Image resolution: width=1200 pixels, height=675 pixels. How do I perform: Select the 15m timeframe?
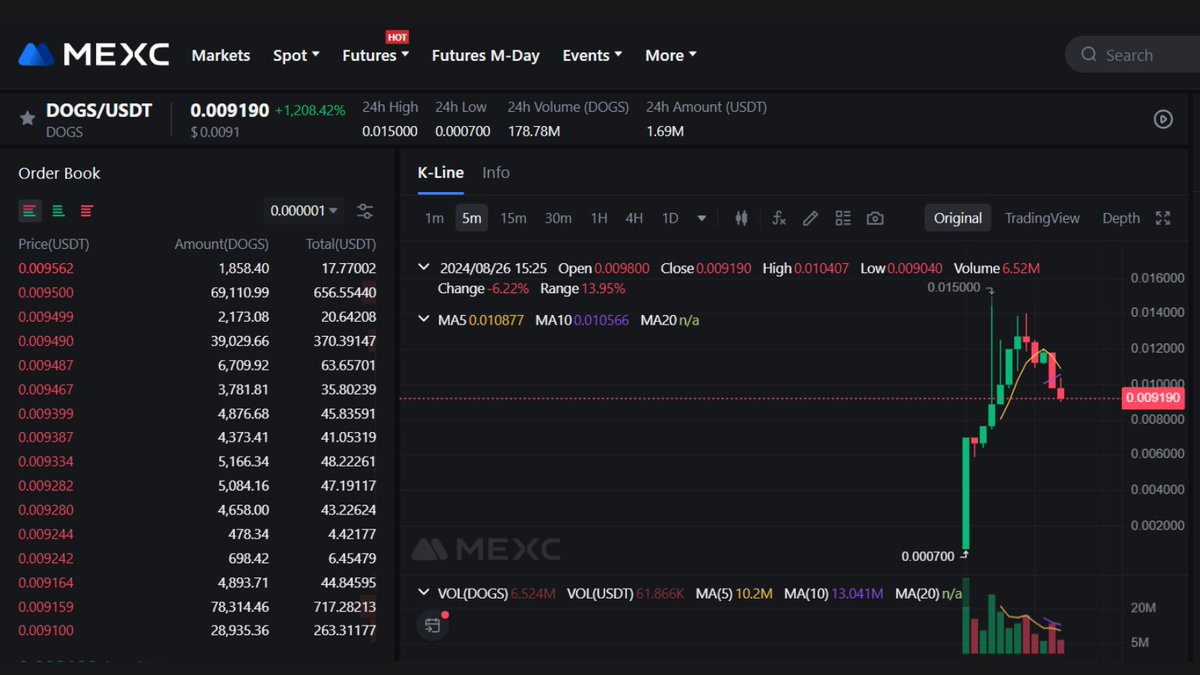coord(513,218)
